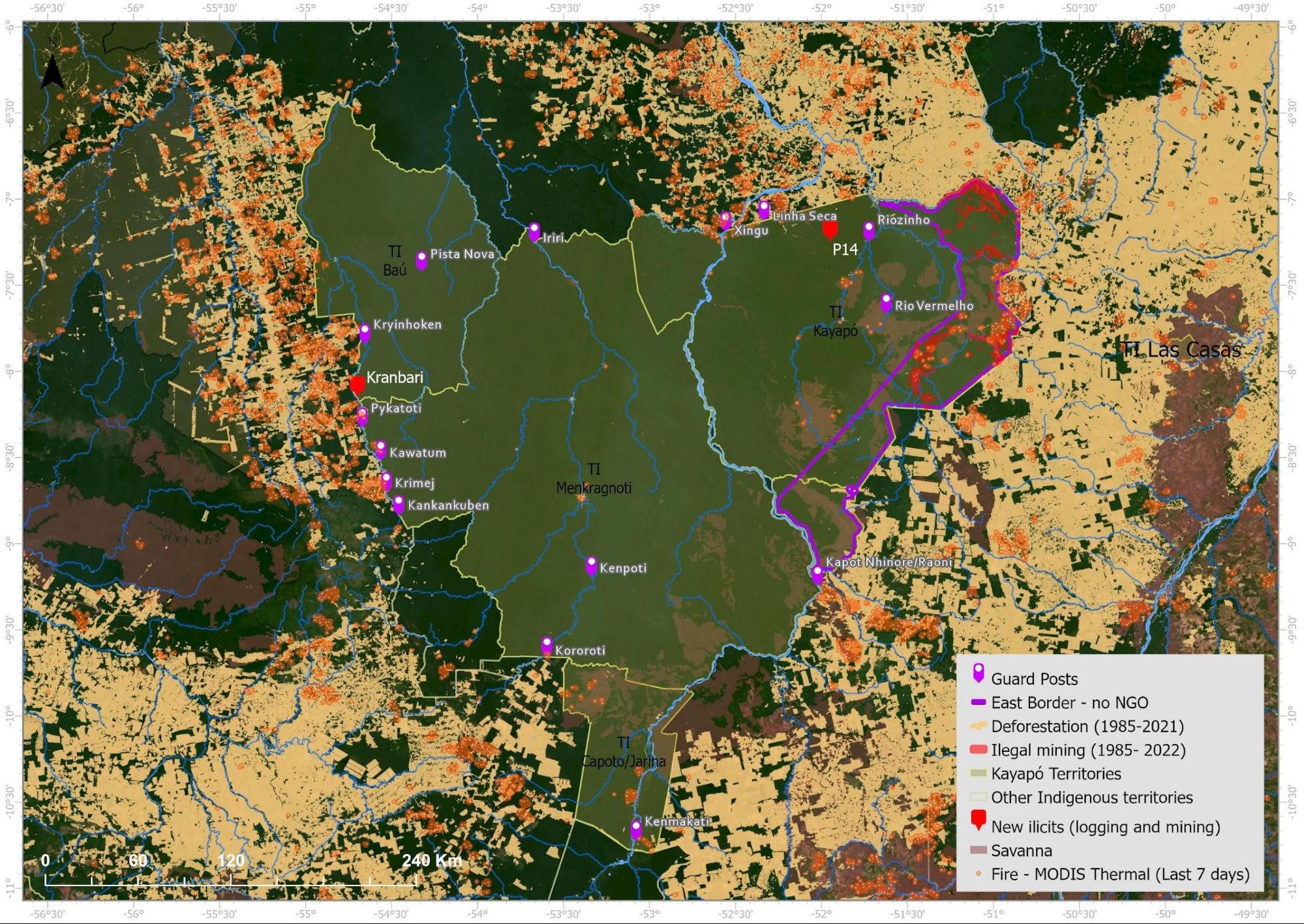Click the Pista Nova guard post marker

coord(421,260)
